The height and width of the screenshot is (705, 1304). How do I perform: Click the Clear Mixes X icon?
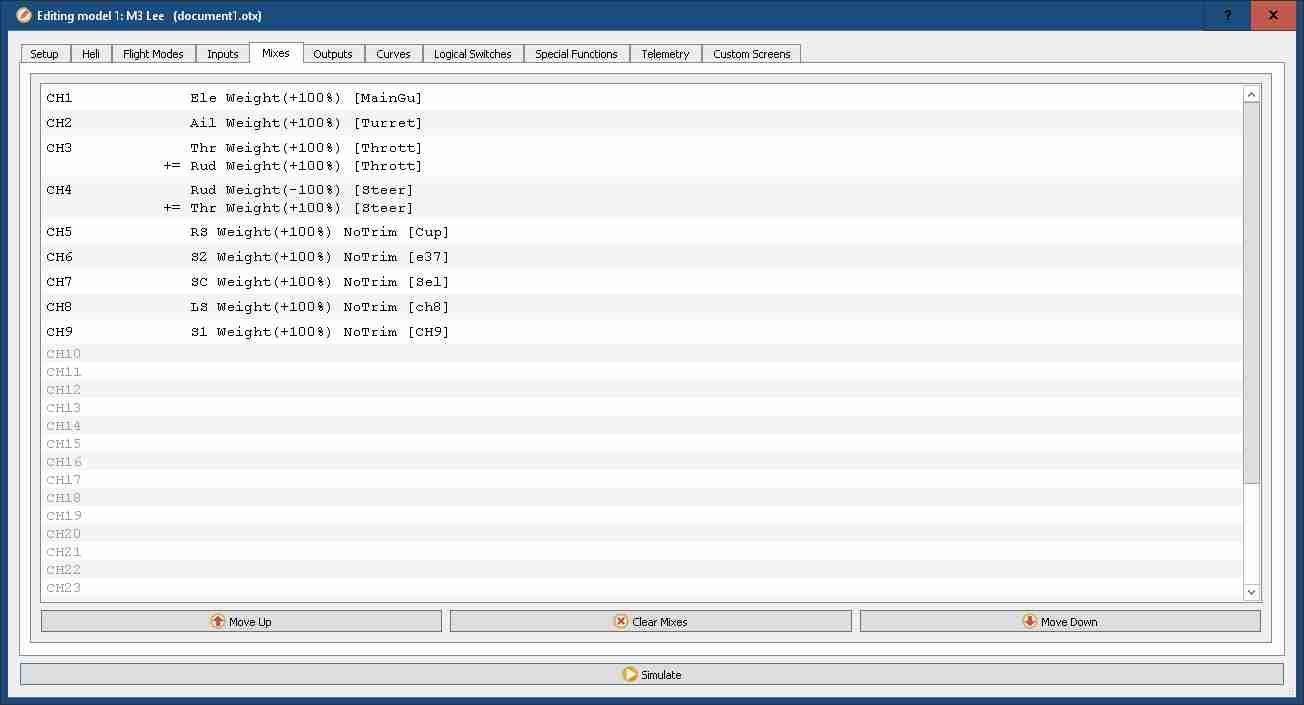coord(621,622)
